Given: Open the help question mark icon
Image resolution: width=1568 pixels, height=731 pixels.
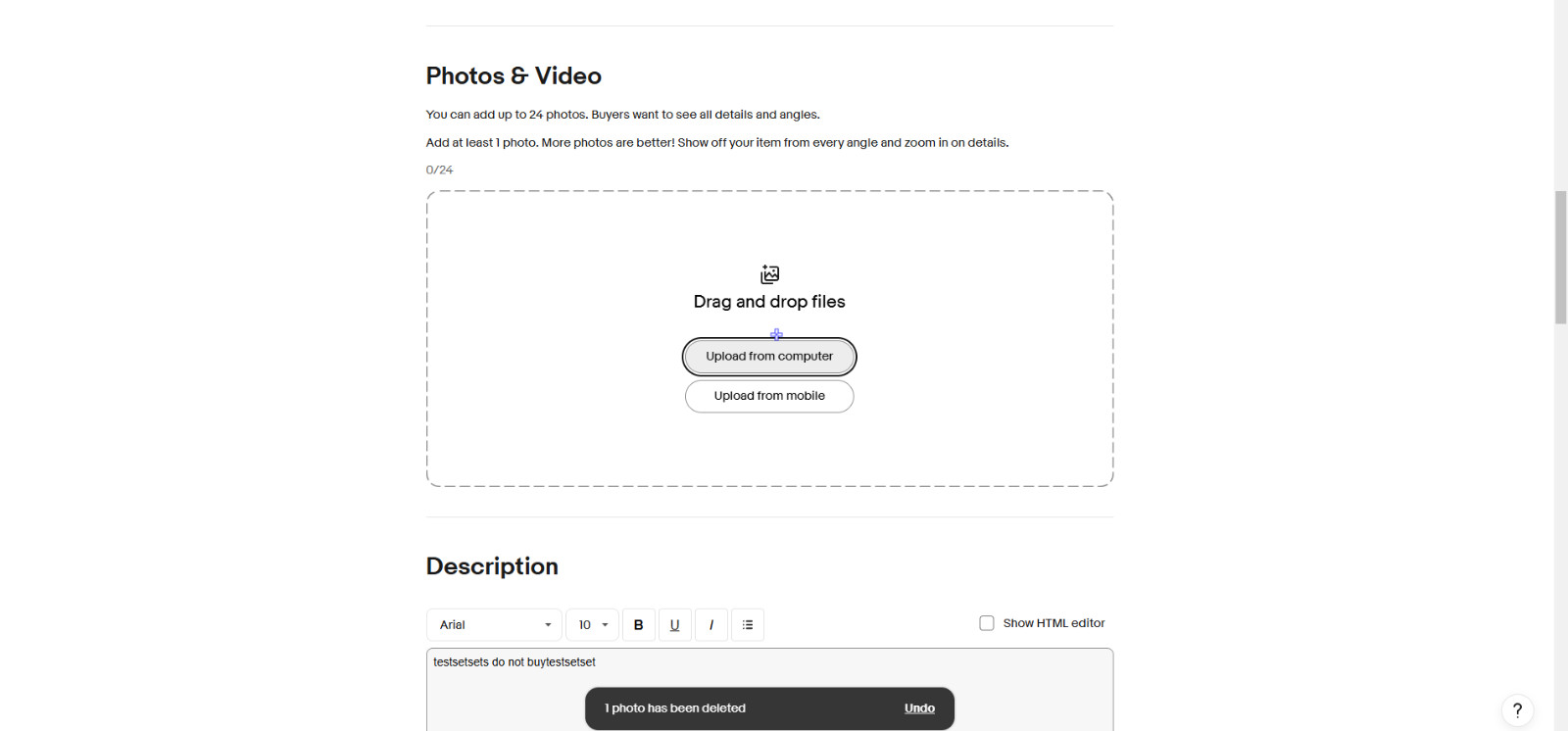Looking at the screenshot, I should [1517, 710].
